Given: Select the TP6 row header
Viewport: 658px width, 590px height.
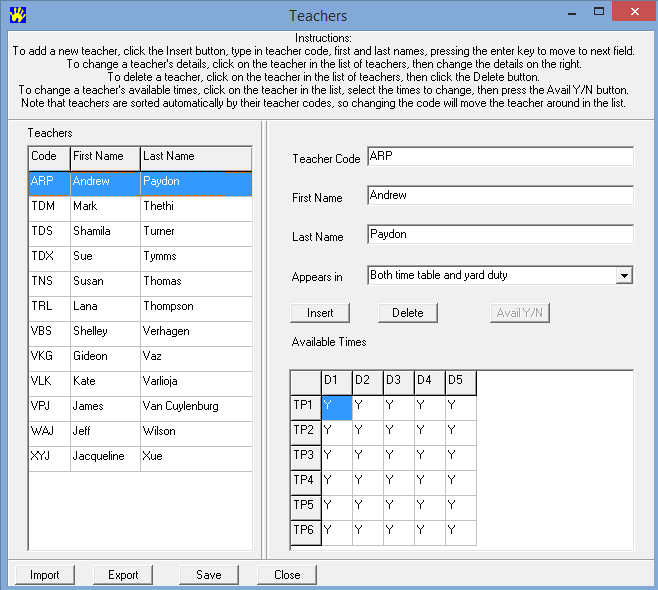Looking at the screenshot, I should click(x=306, y=532).
